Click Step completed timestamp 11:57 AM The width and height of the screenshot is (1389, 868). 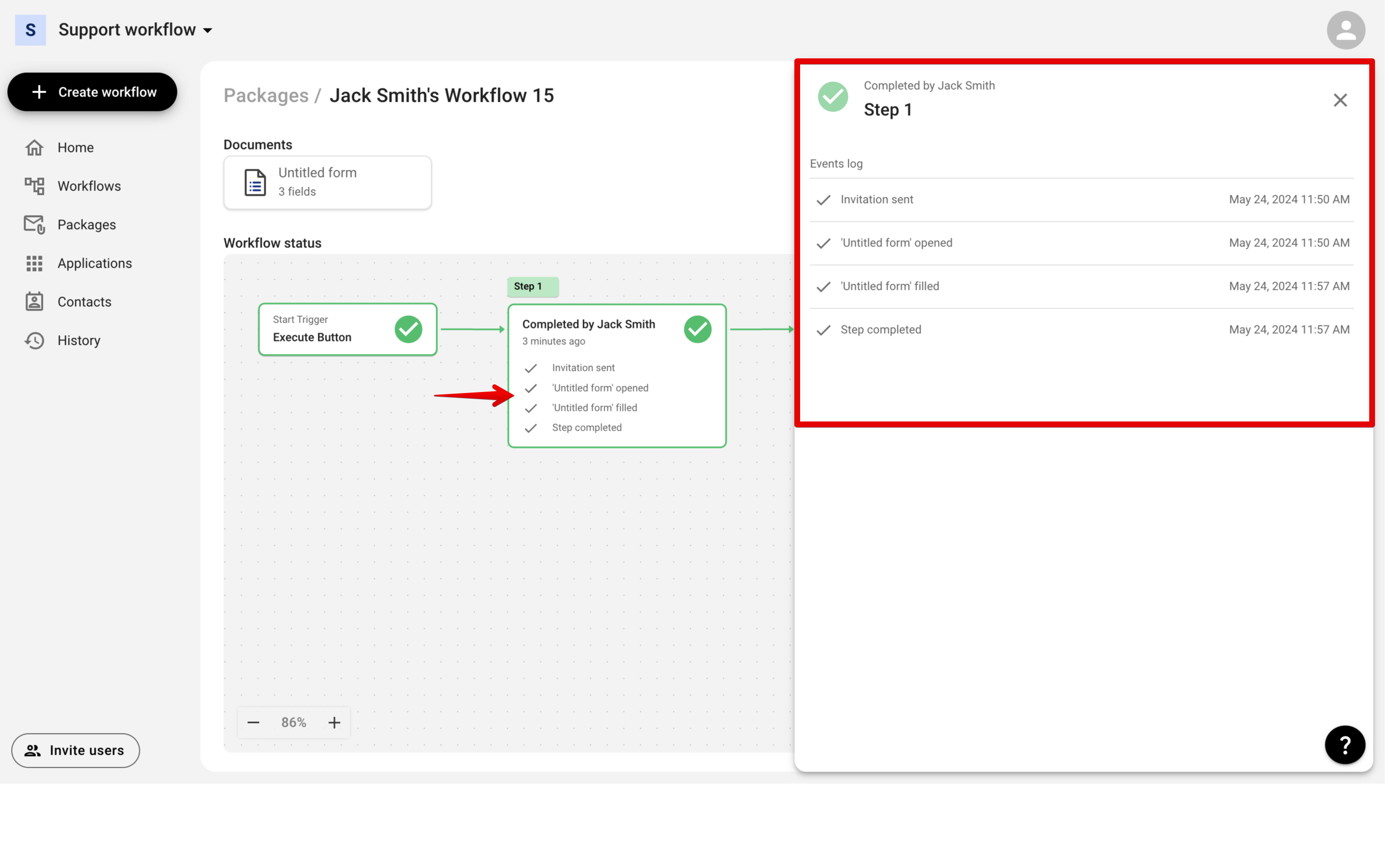[x=1289, y=329]
